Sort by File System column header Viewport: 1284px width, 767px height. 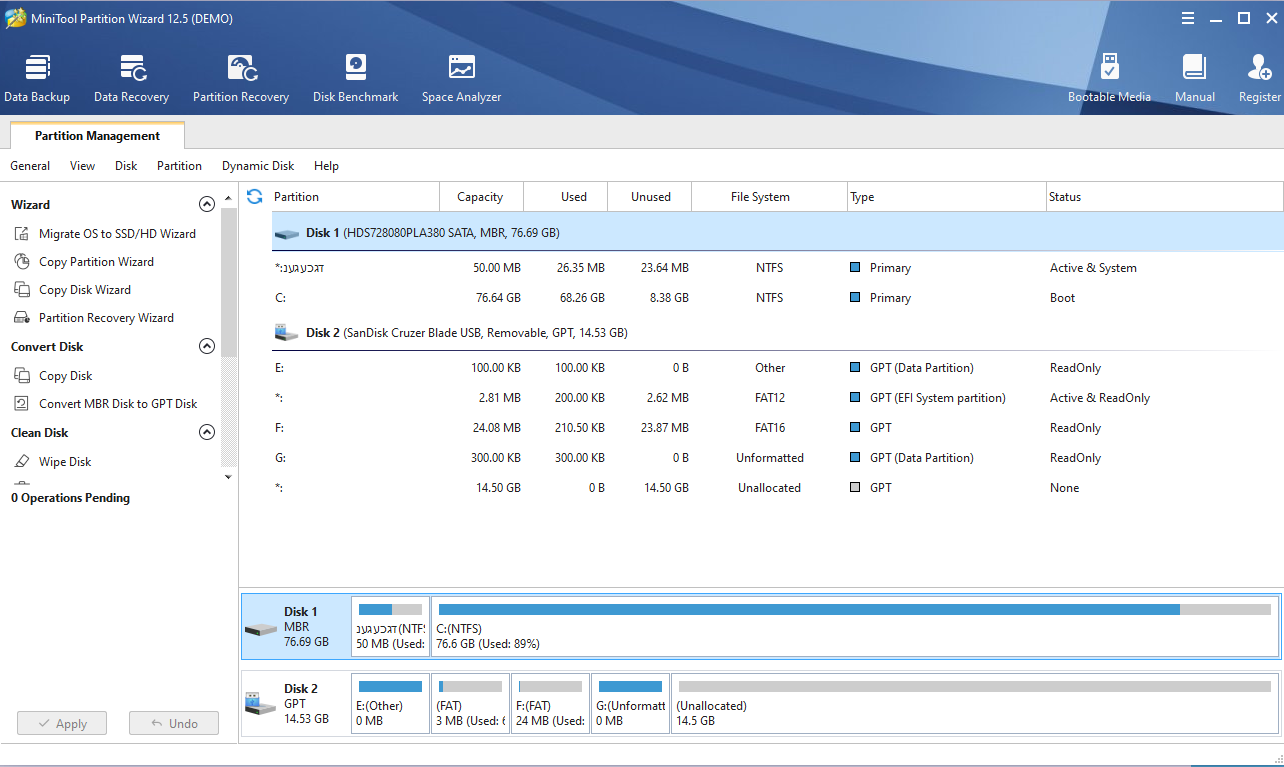pos(769,197)
